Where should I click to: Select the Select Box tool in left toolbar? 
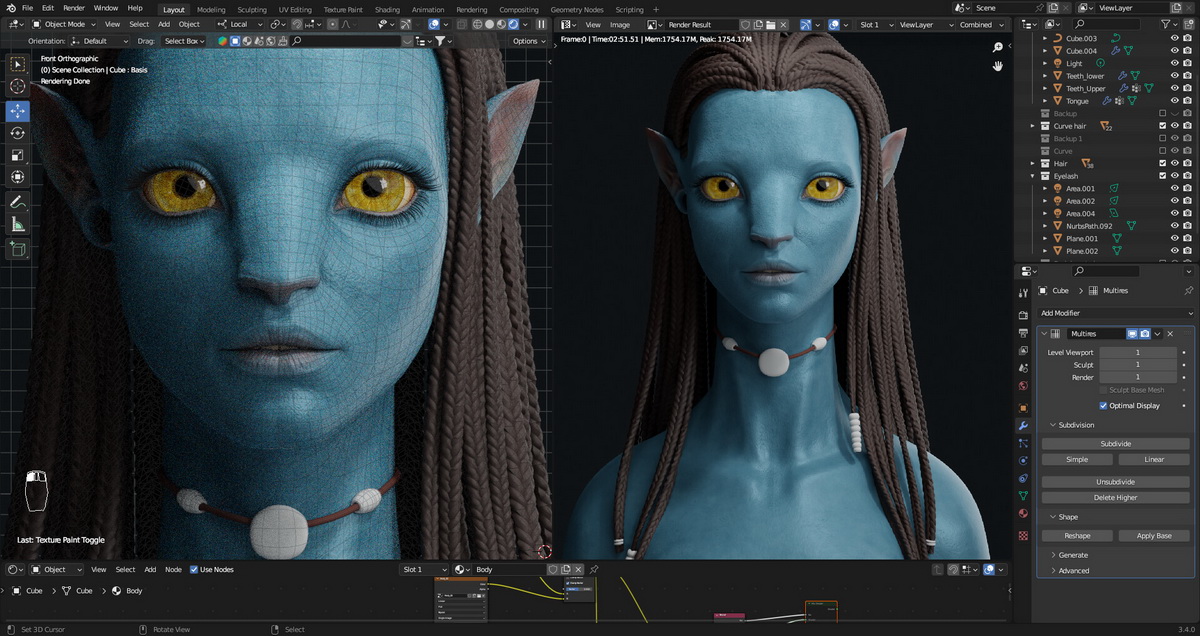18,64
